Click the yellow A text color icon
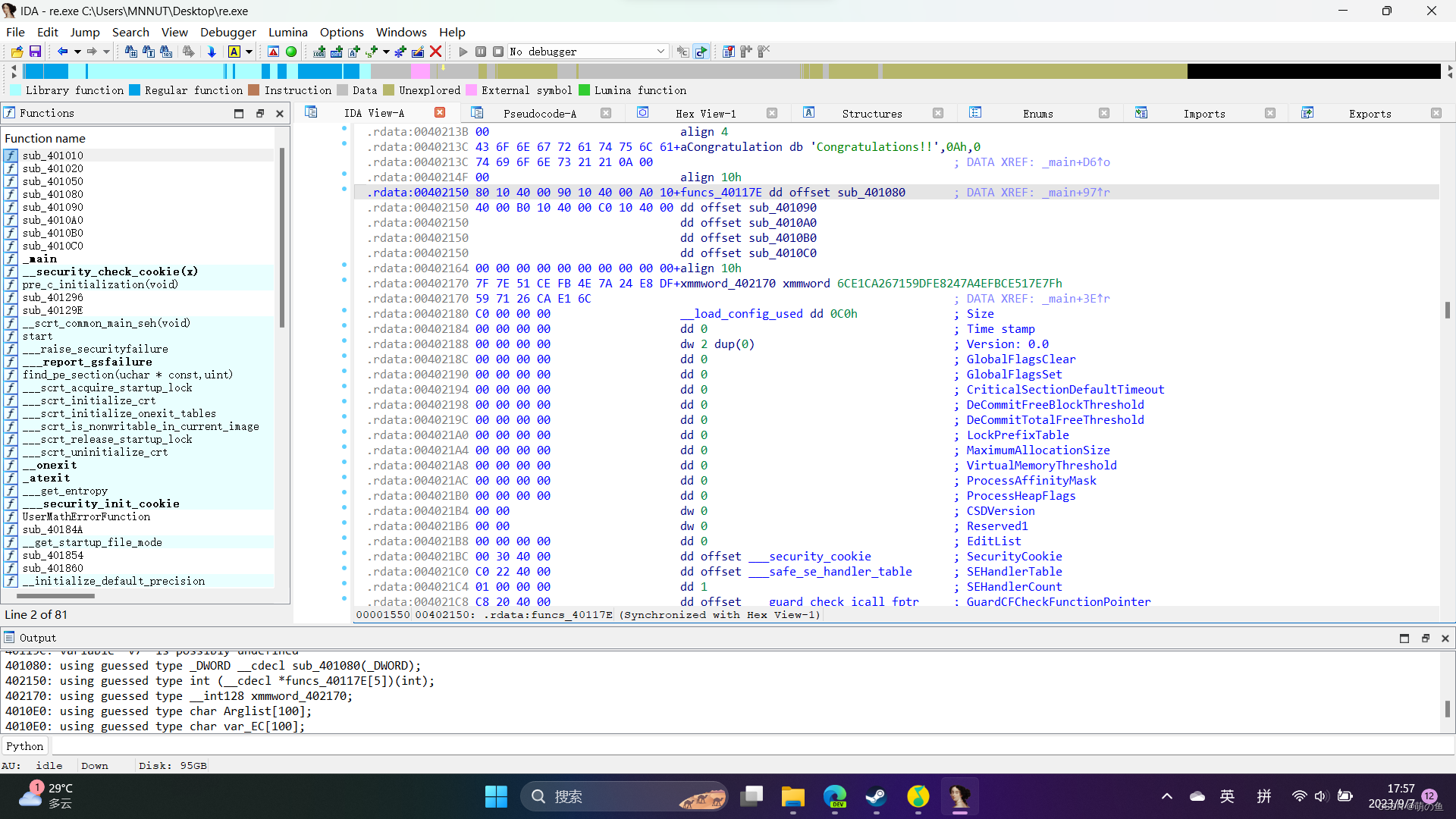This screenshot has width=1456, height=819. pyautogui.click(x=234, y=52)
